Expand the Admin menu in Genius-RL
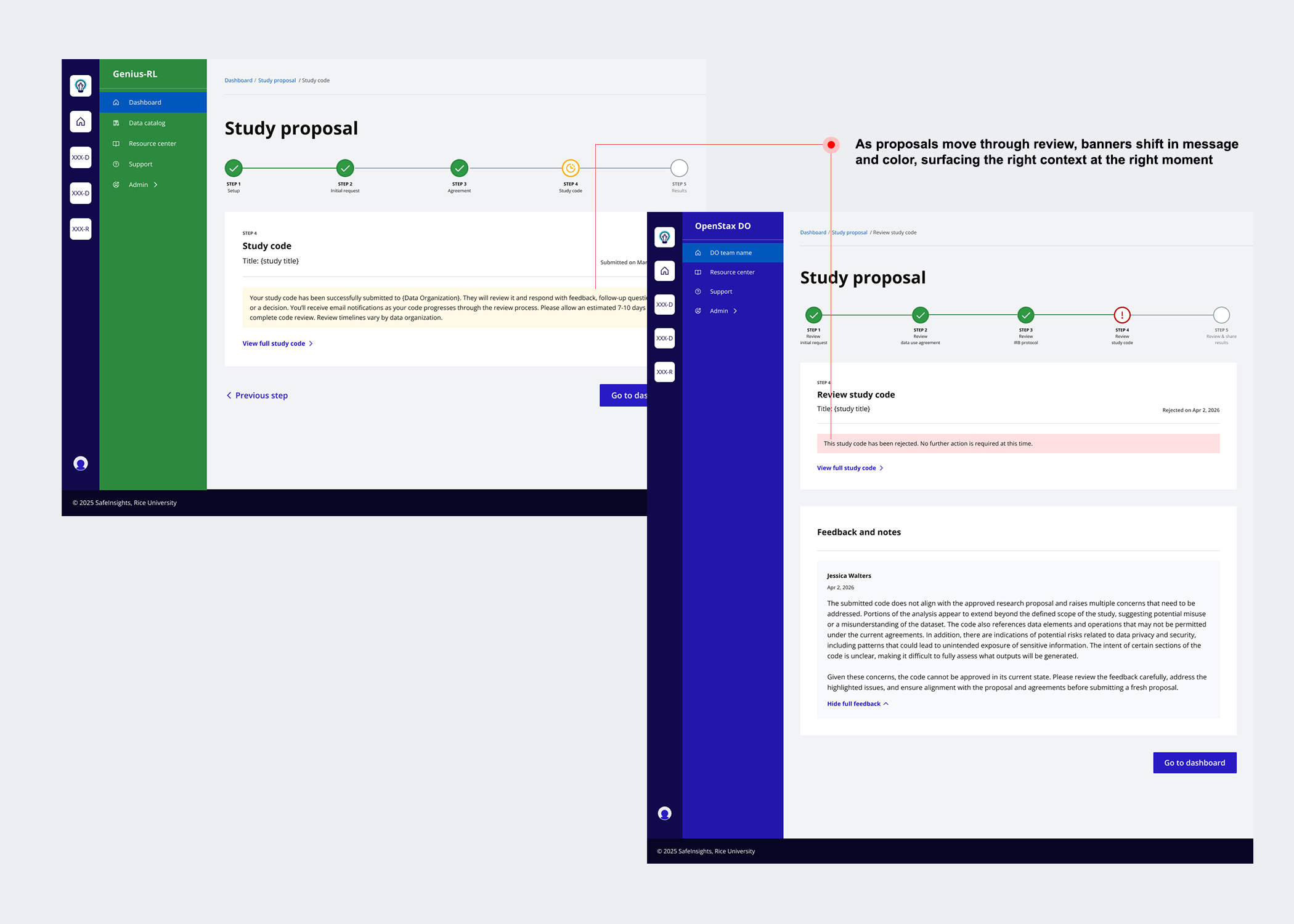Image resolution: width=1294 pixels, height=924 pixels. pyautogui.click(x=139, y=184)
